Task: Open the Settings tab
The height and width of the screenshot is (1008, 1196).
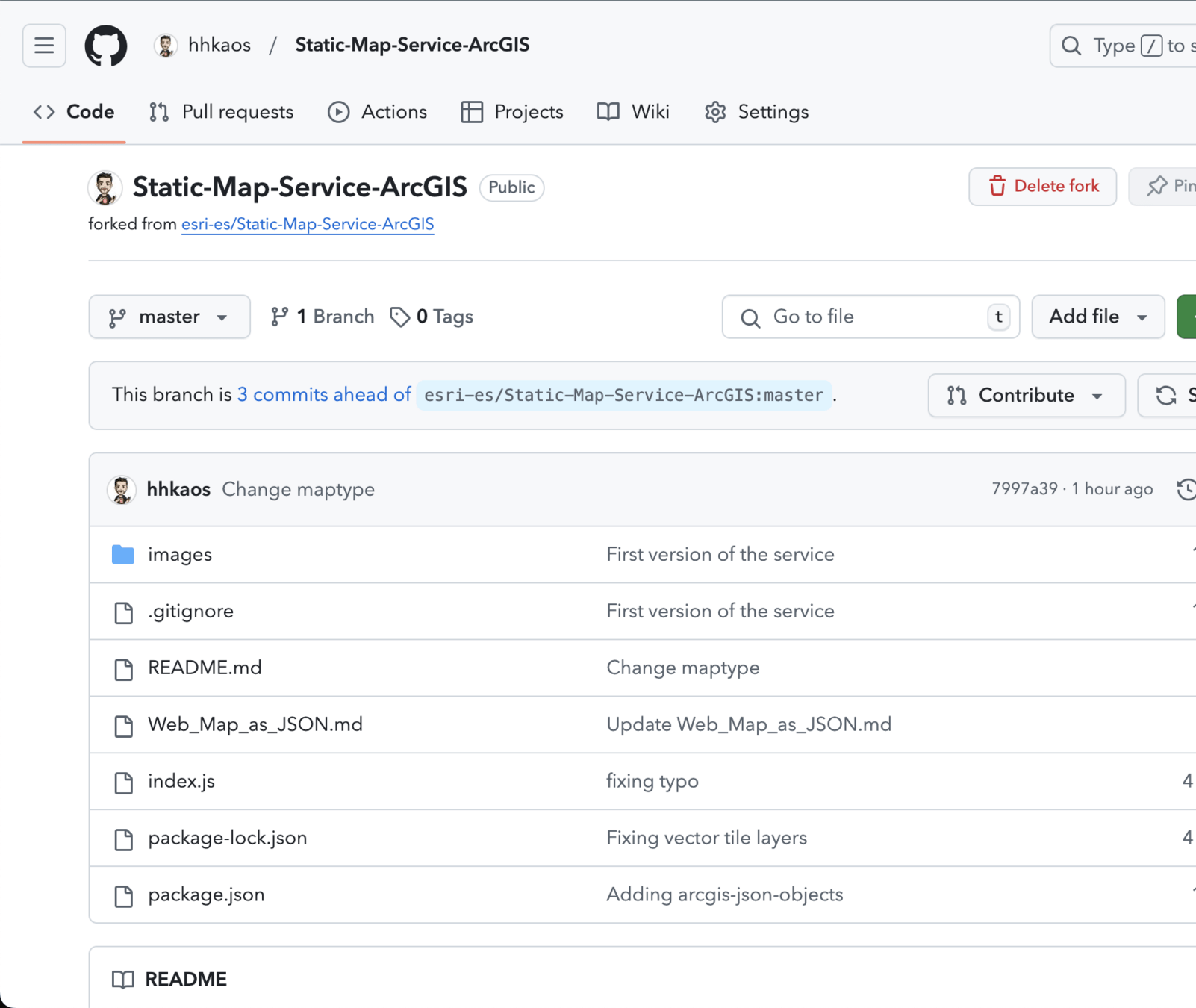Action: pos(757,112)
